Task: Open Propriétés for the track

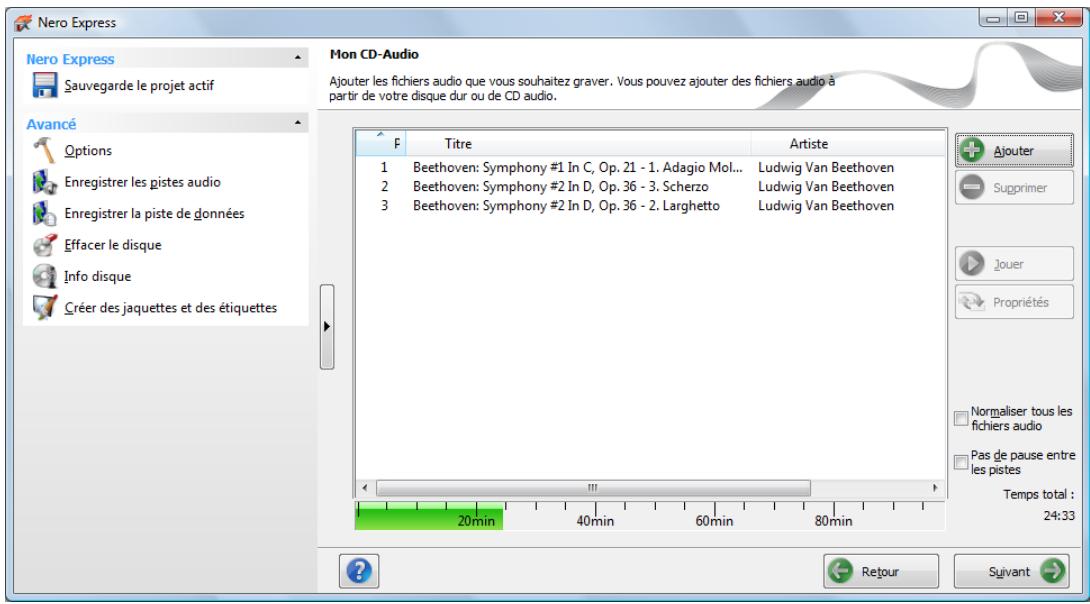Action: pos(1014,302)
